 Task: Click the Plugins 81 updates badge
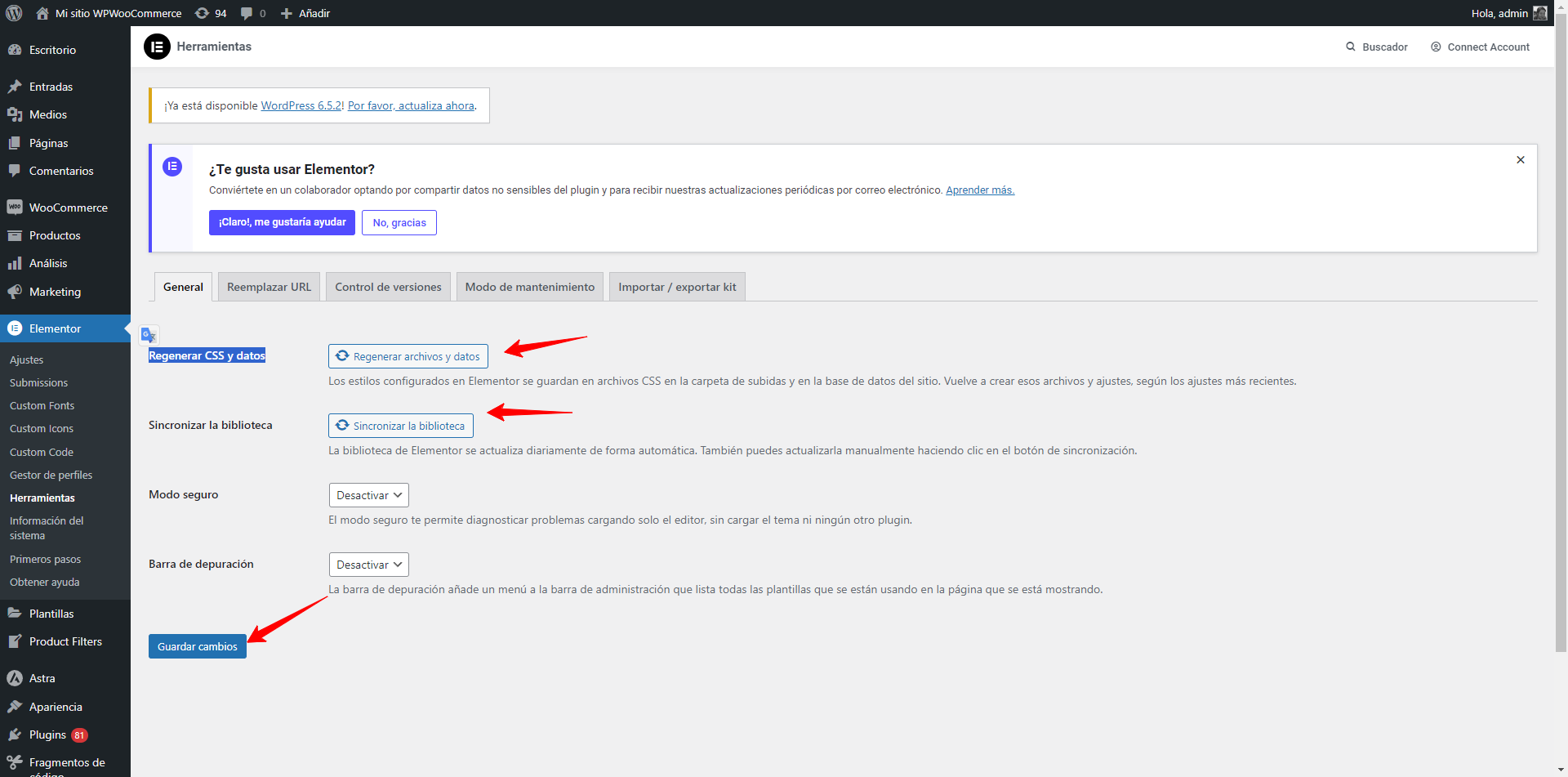[x=79, y=735]
